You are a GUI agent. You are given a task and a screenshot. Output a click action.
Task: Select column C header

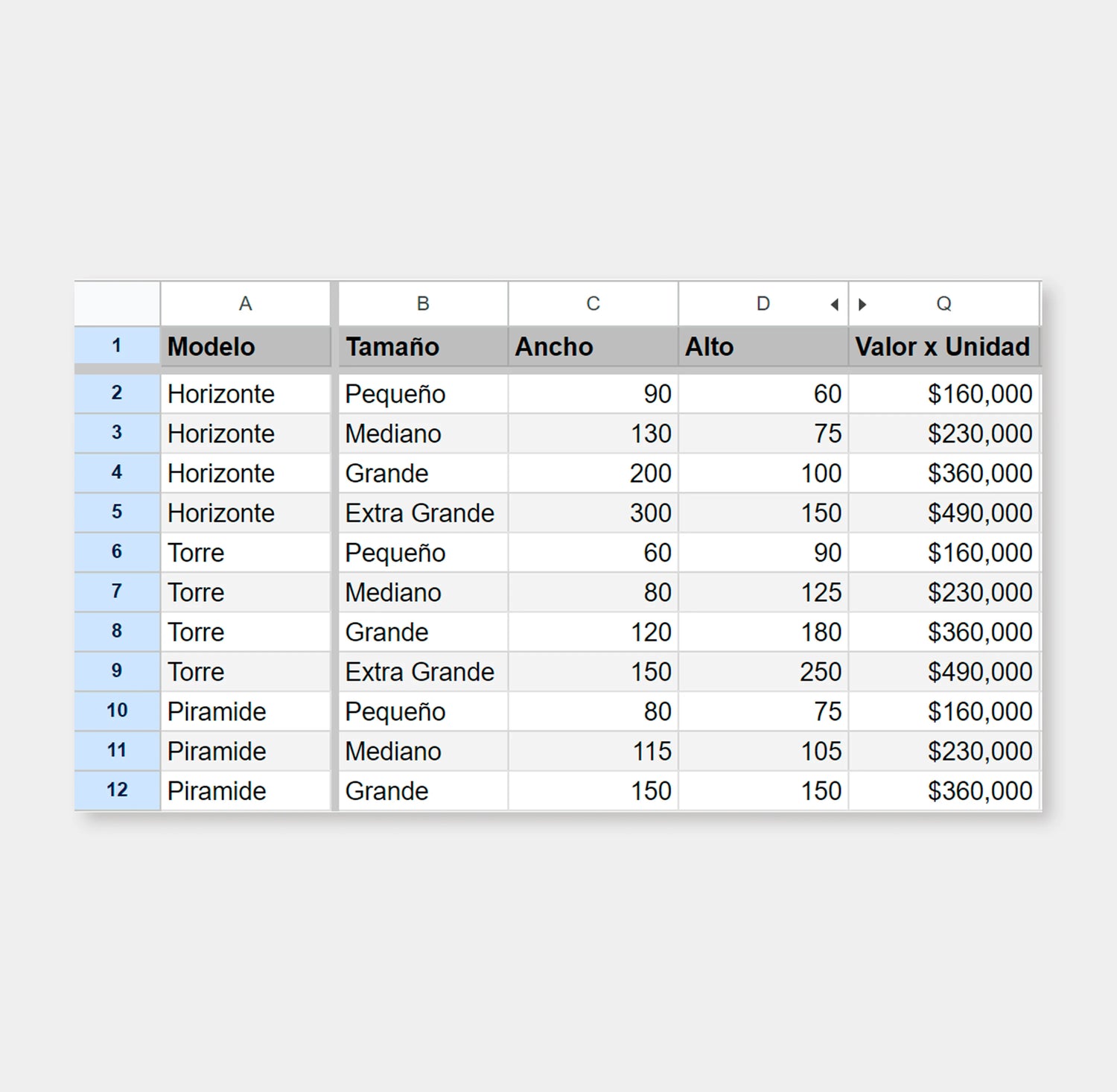pos(593,304)
